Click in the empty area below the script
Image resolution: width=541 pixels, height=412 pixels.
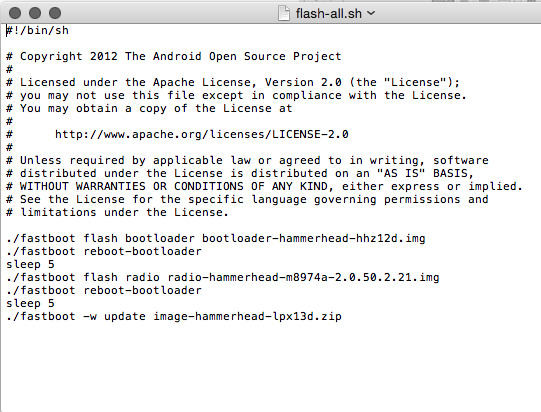pyautogui.click(x=270, y=366)
